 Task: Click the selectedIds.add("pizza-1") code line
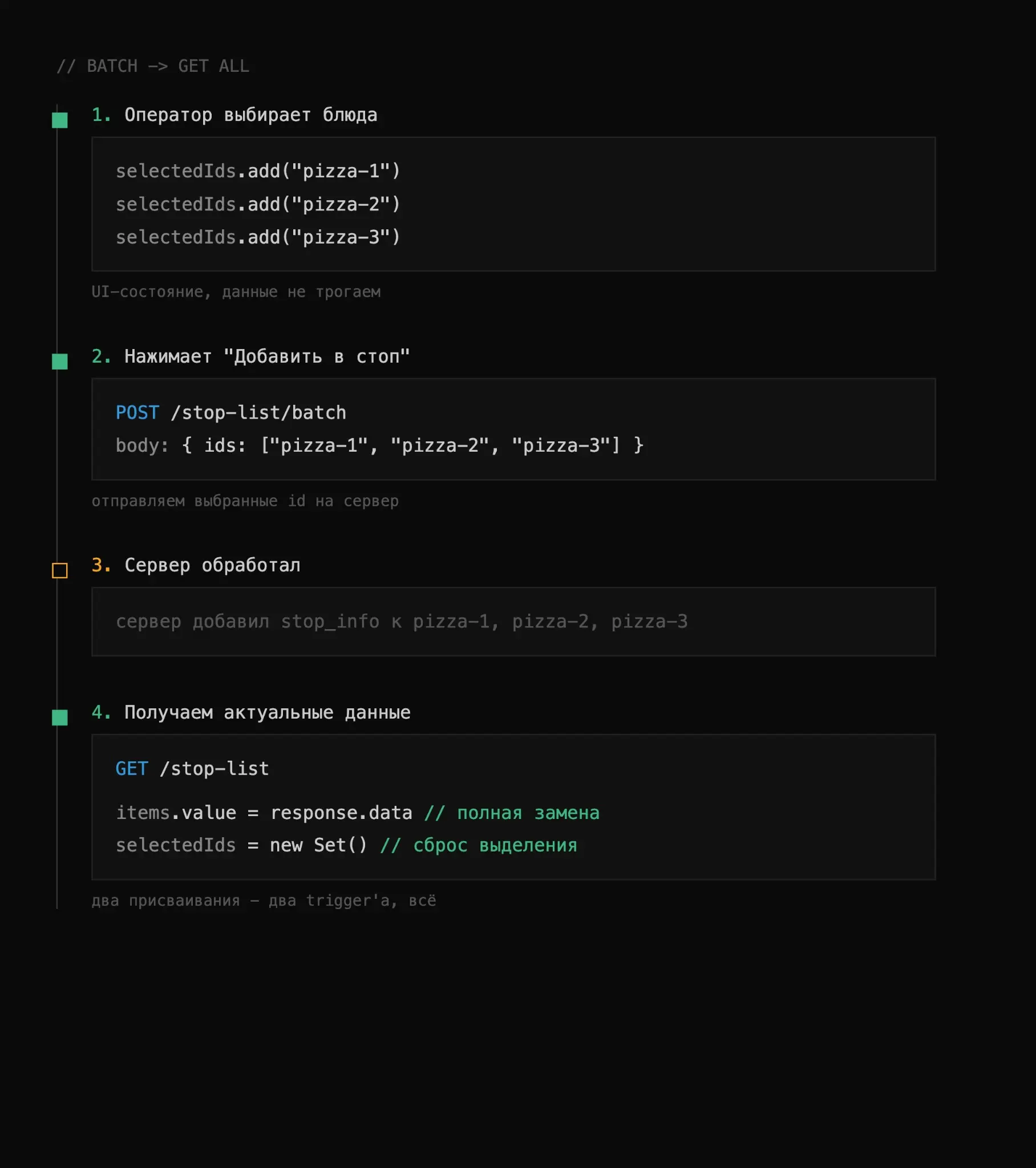[258, 171]
